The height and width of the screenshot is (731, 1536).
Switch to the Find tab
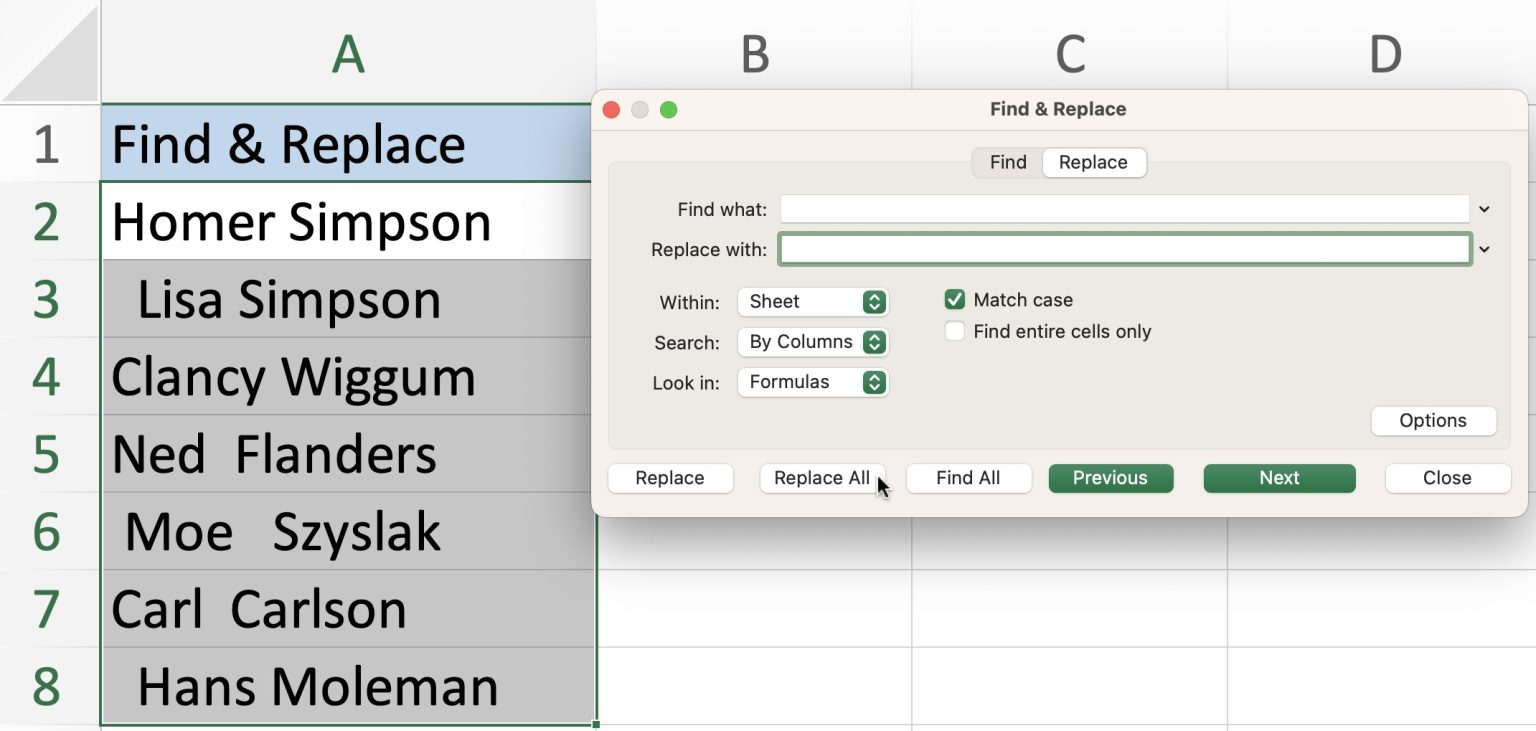(1007, 162)
